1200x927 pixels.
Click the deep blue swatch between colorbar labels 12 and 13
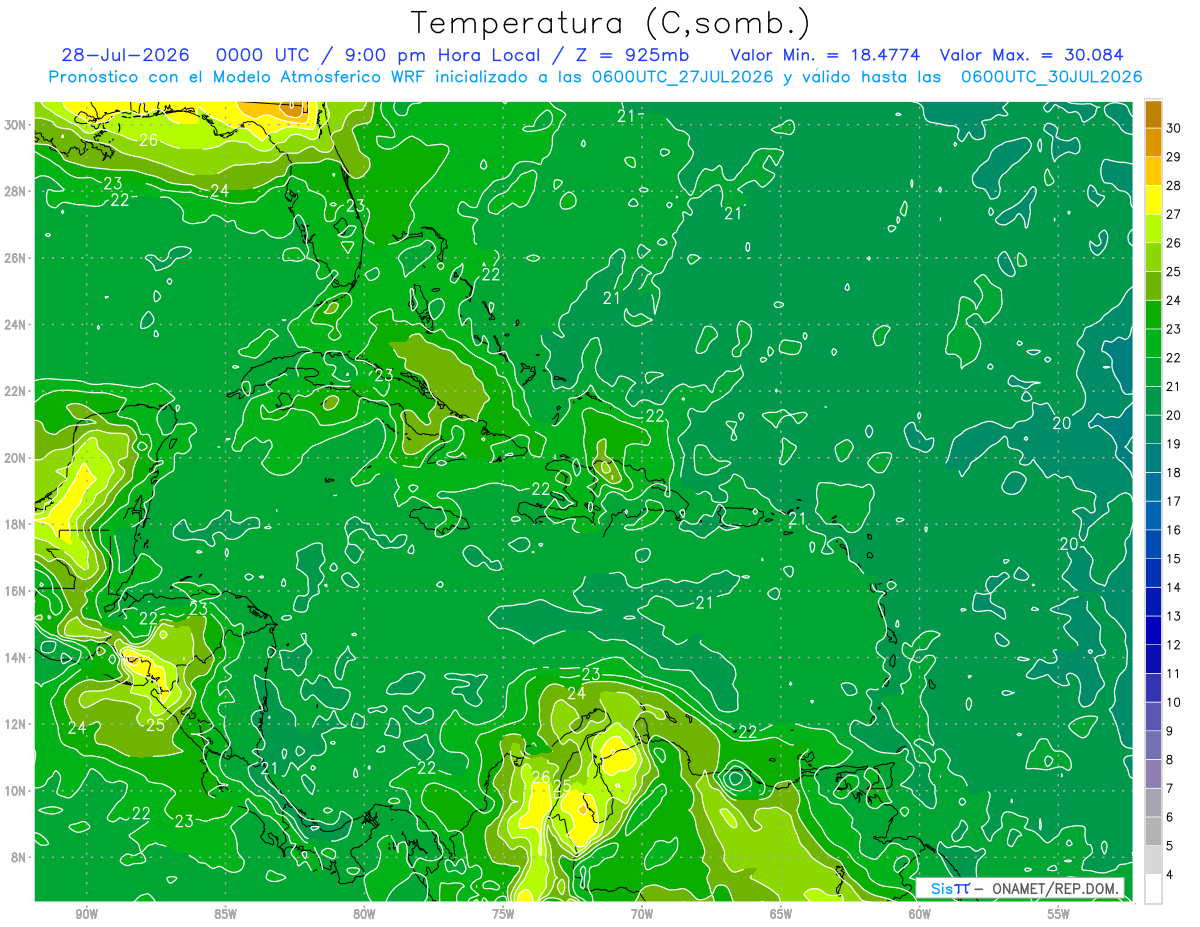click(1153, 630)
